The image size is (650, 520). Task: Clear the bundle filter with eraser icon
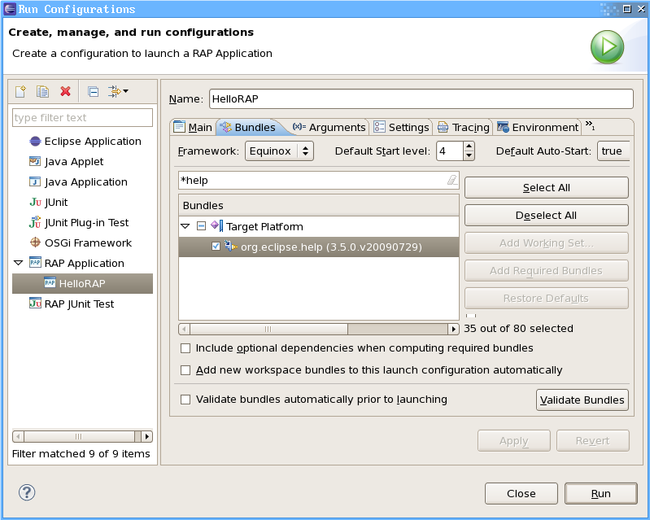point(452,180)
